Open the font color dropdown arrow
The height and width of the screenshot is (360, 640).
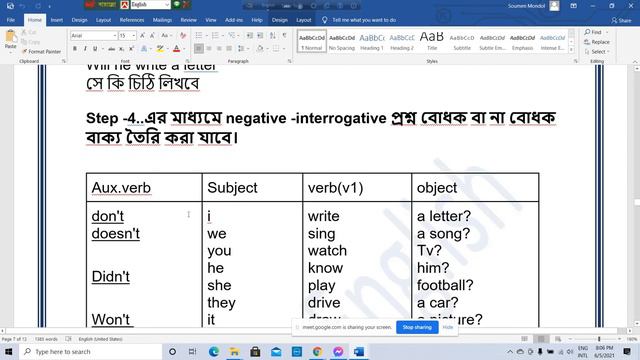coord(184,49)
